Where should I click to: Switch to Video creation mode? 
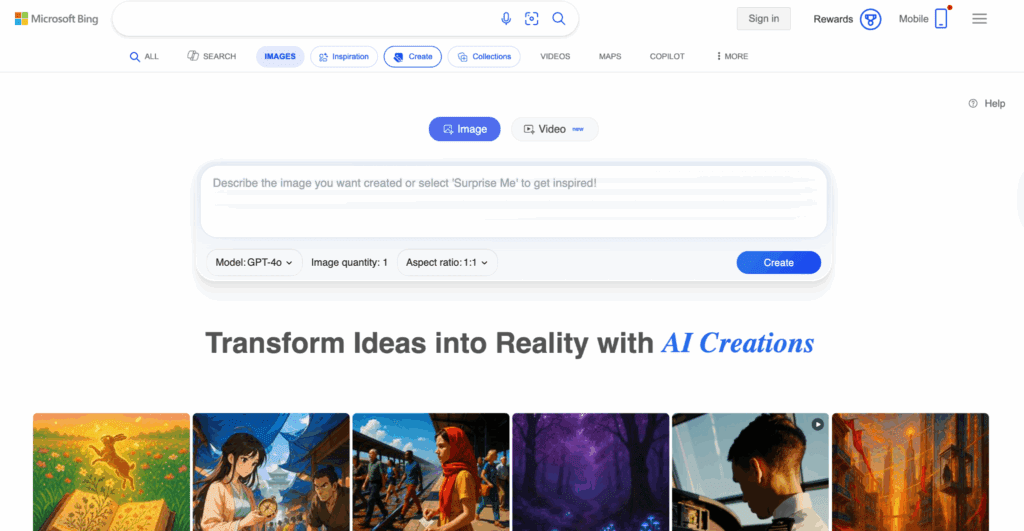(x=554, y=129)
